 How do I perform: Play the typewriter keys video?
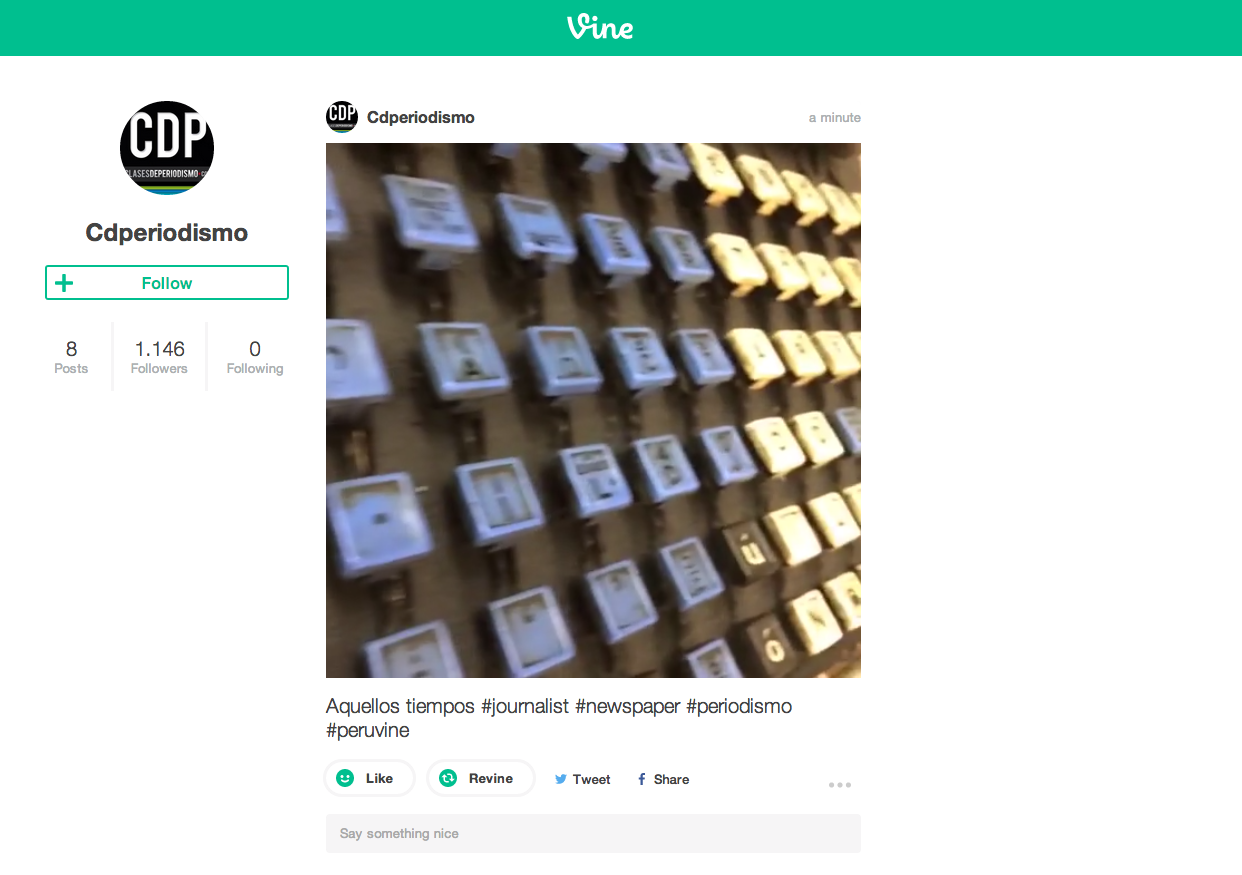[593, 410]
